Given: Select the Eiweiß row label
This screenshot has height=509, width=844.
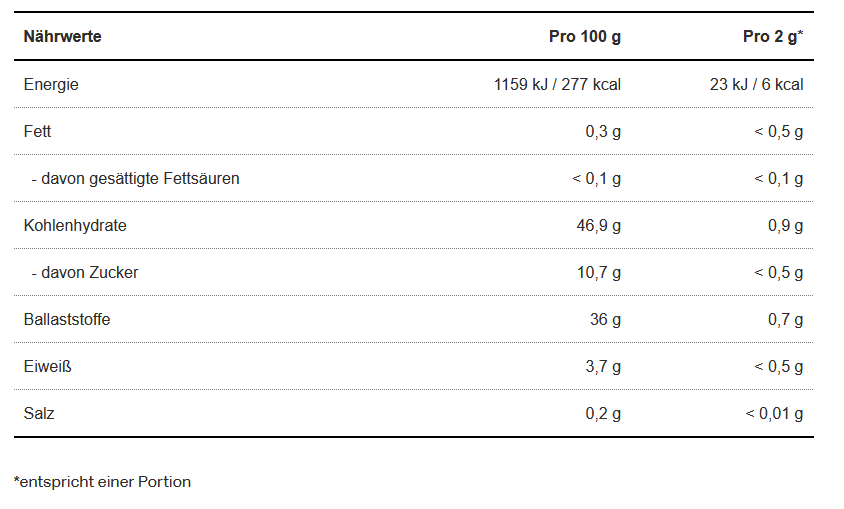Looking at the screenshot, I should coord(47,366).
